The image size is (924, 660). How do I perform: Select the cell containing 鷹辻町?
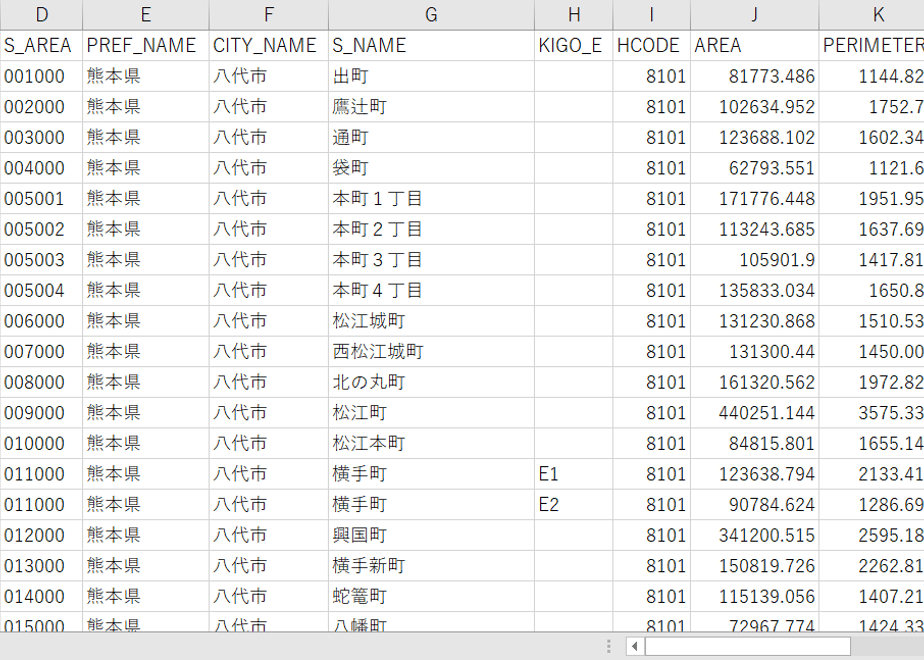431,107
